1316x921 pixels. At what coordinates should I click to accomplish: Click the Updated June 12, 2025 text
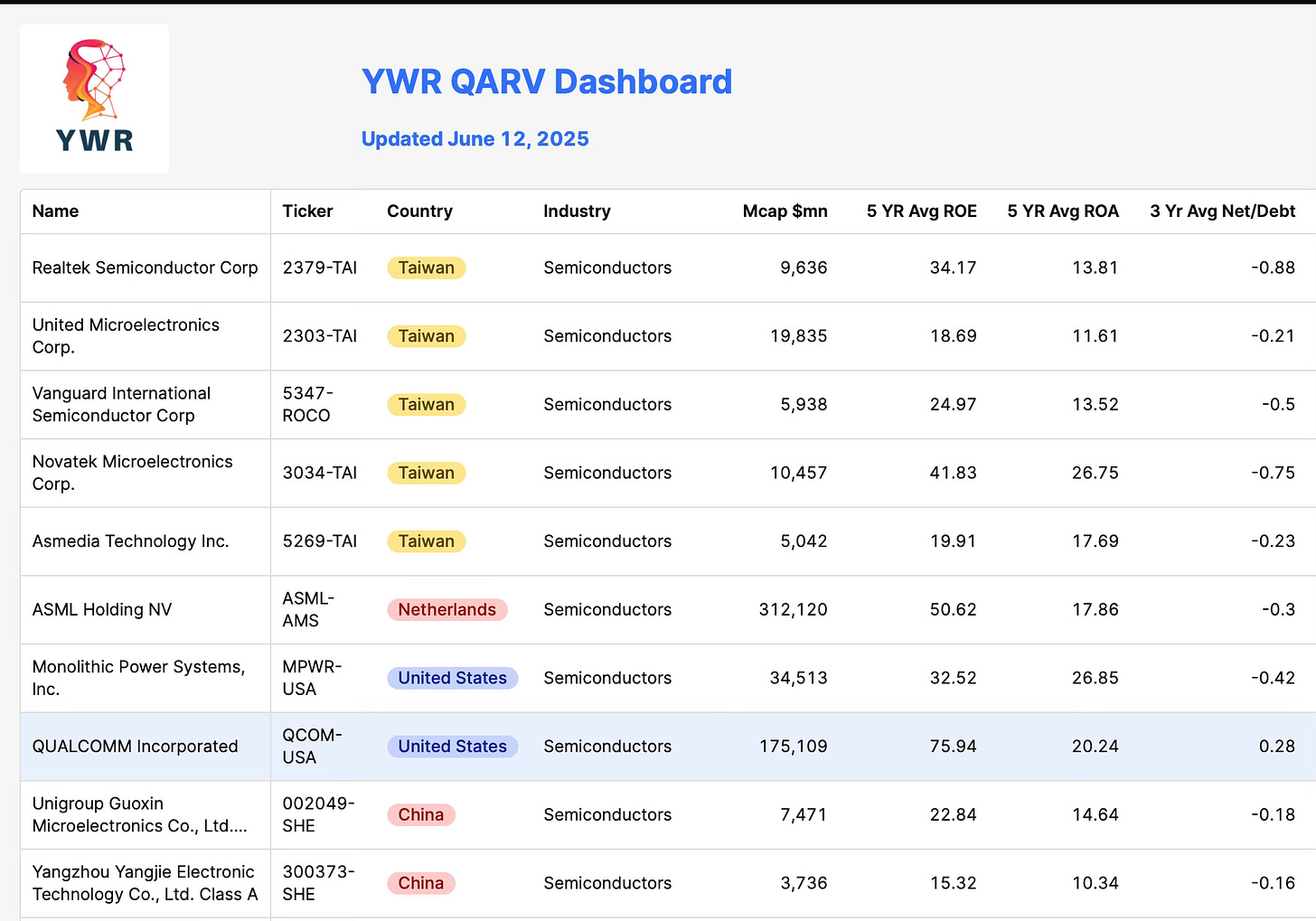click(475, 139)
